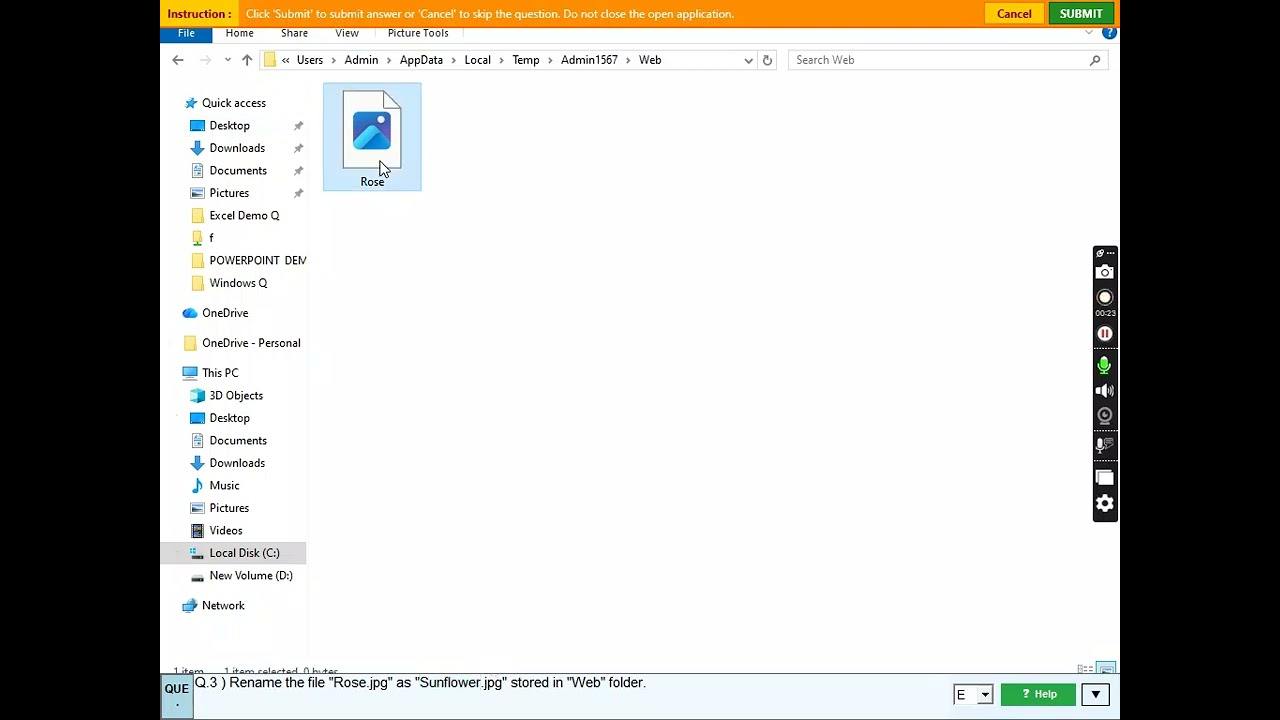This screenshot has height=720, width=1280.
Task: Take a screenshot with recorder camera icon
Action: click(x=1105, y=272)
